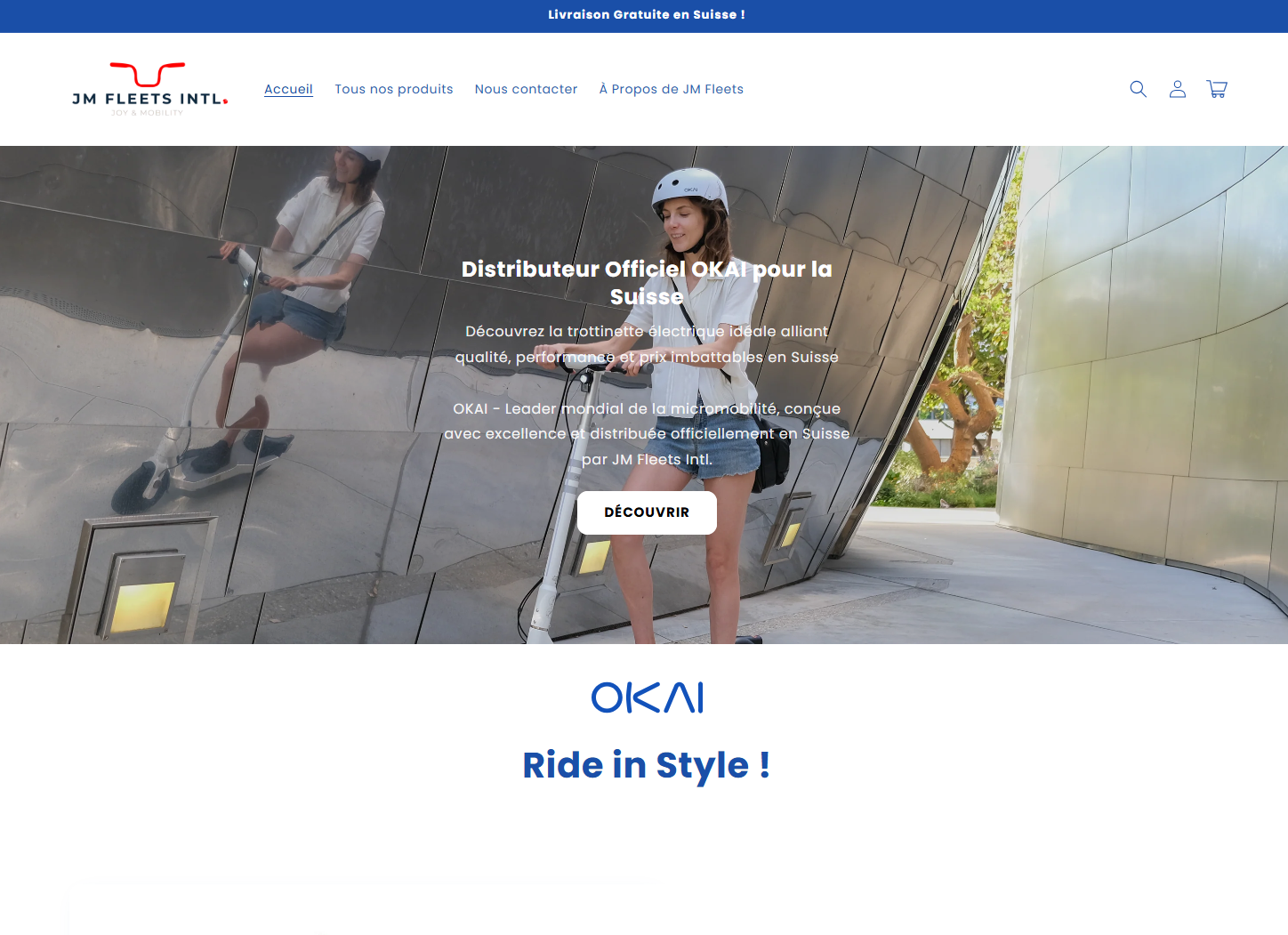Click the OKAI Leader mondial description text
Image resolution: width=1288 pixels, height=935 pixels.
pos(647,433)
